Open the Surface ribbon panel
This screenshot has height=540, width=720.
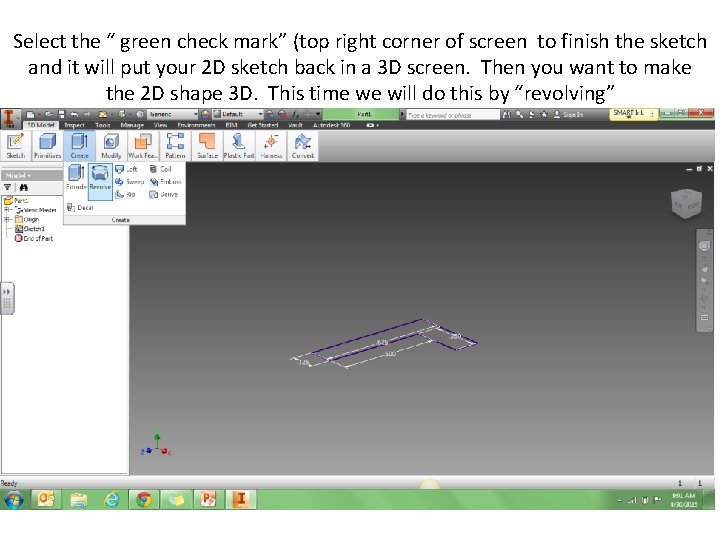pyautogui.click(x=207, y=146)
